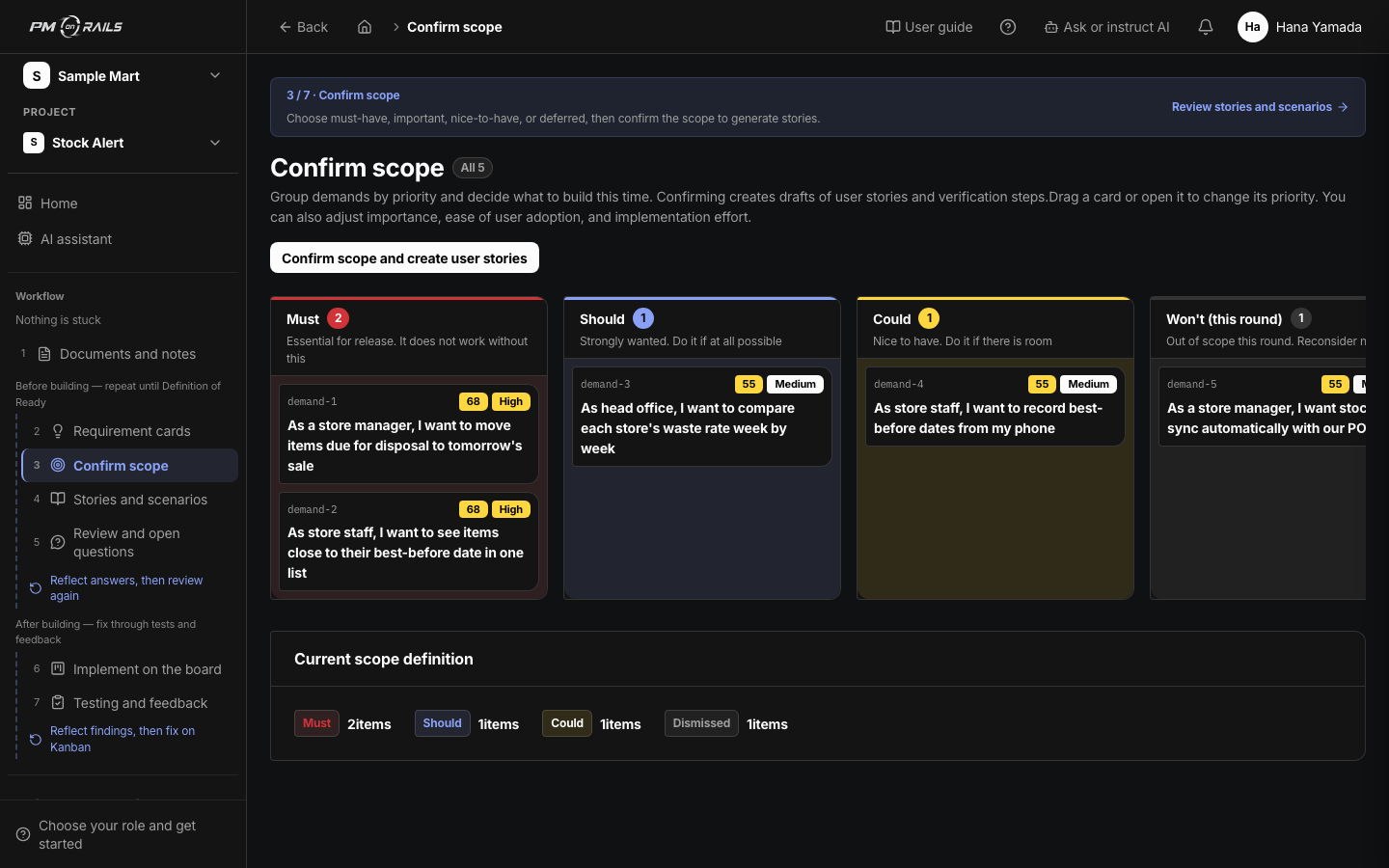Click the 68 score on demand-2

[x=473, y=509]
